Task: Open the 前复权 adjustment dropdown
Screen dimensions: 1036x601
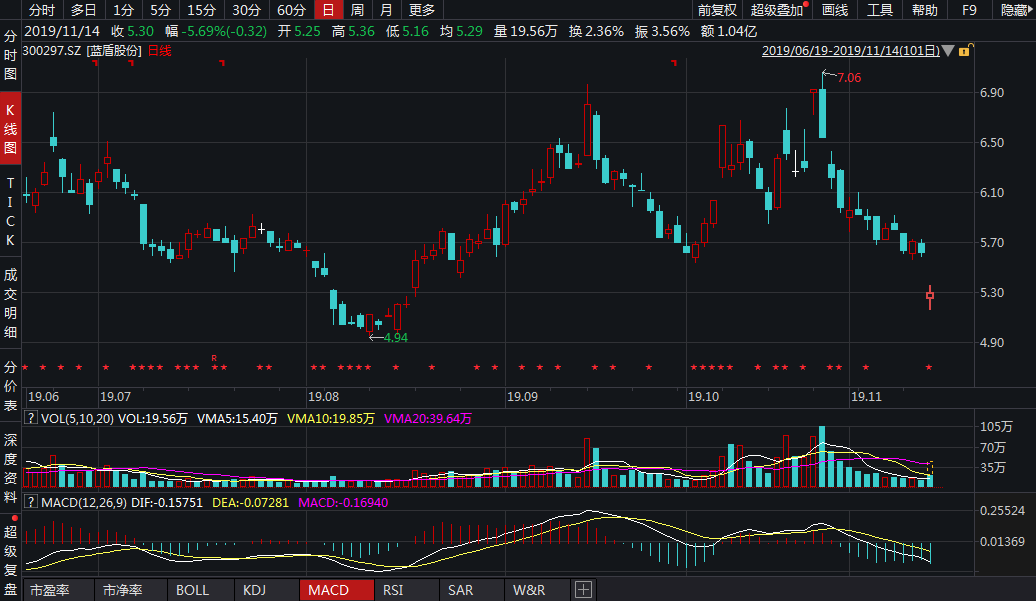Action: point(717,10)
